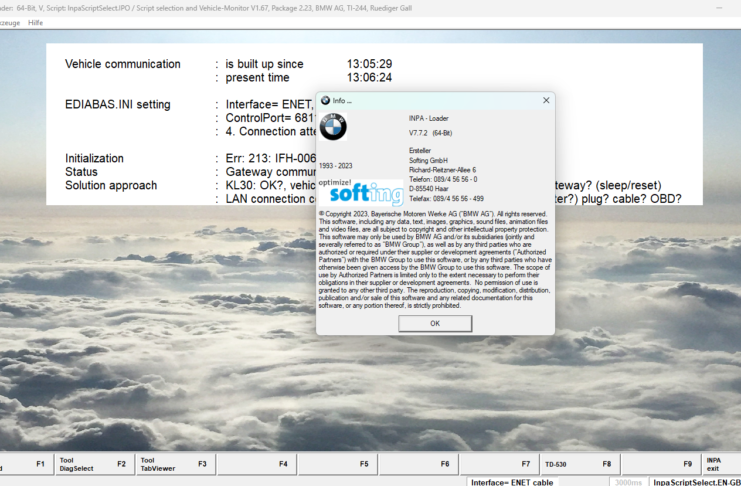This screenshot has width=741, height=486.
Task: Click the empty F6 function button
Action: 418,464
